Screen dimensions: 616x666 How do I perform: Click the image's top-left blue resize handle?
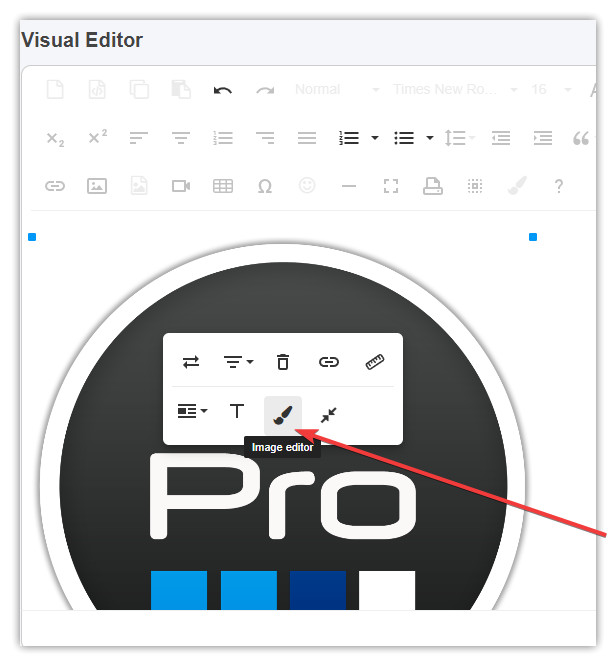[x=32, y=237]
